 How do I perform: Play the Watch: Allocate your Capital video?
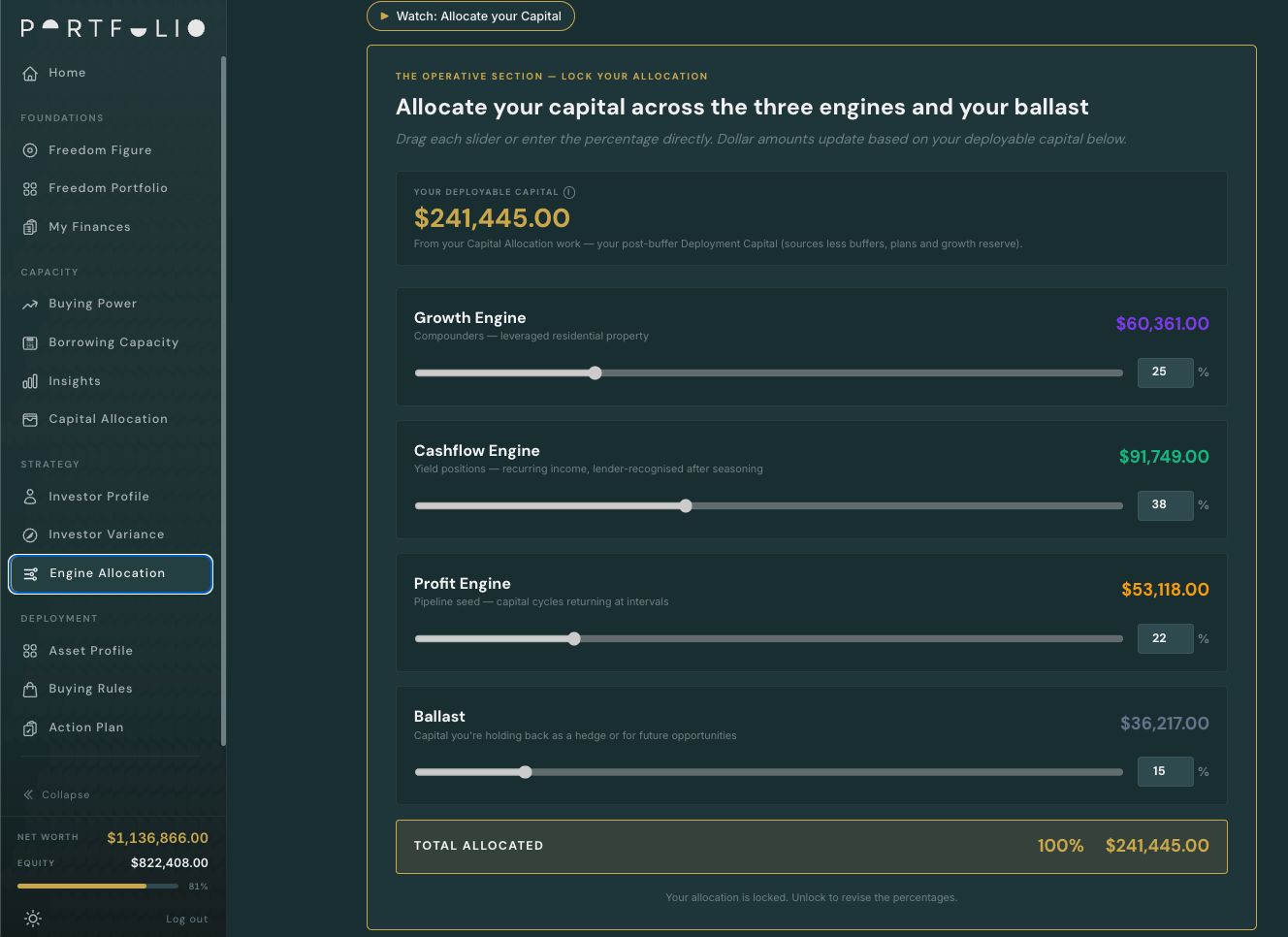[470, 16]
